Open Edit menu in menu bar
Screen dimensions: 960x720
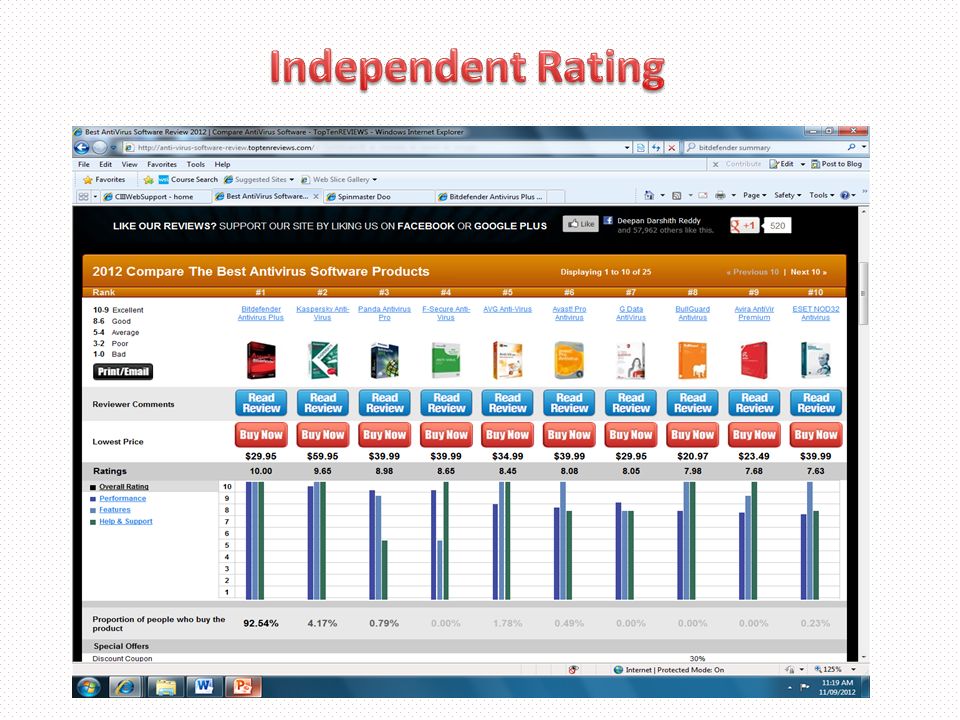(x=106, y=164)
